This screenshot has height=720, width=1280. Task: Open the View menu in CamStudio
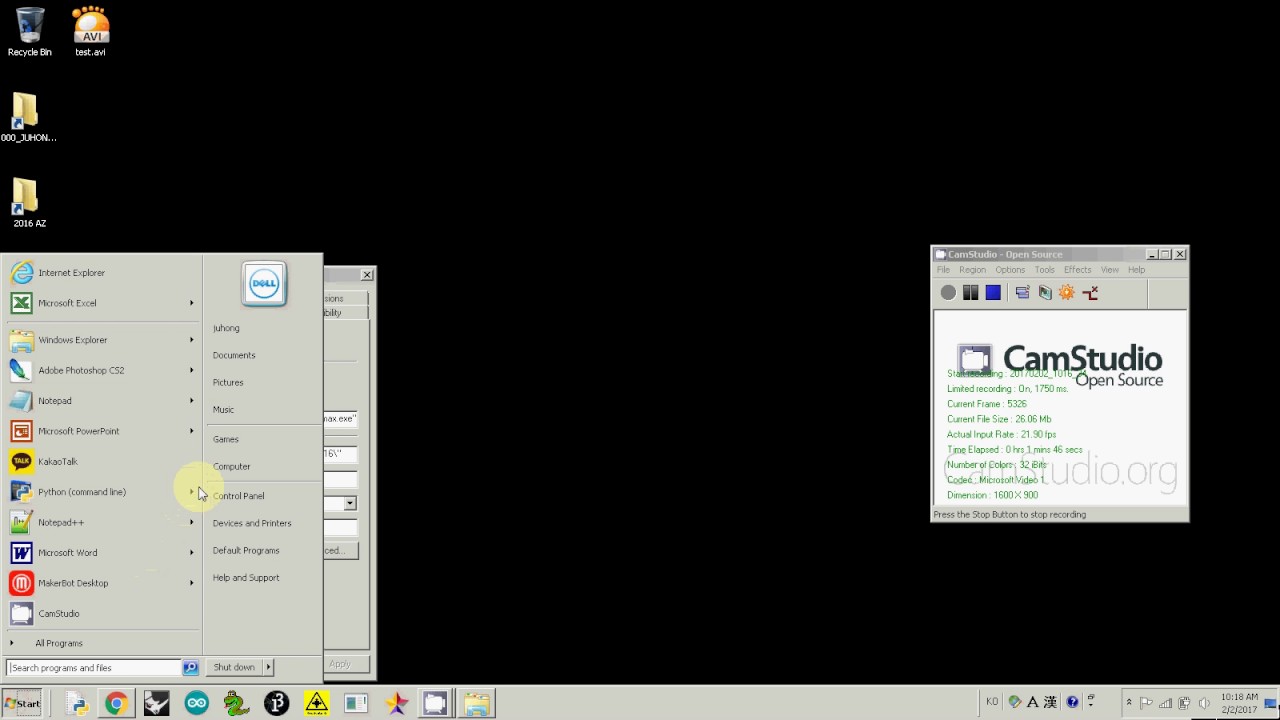click(x=1110, y=270)
